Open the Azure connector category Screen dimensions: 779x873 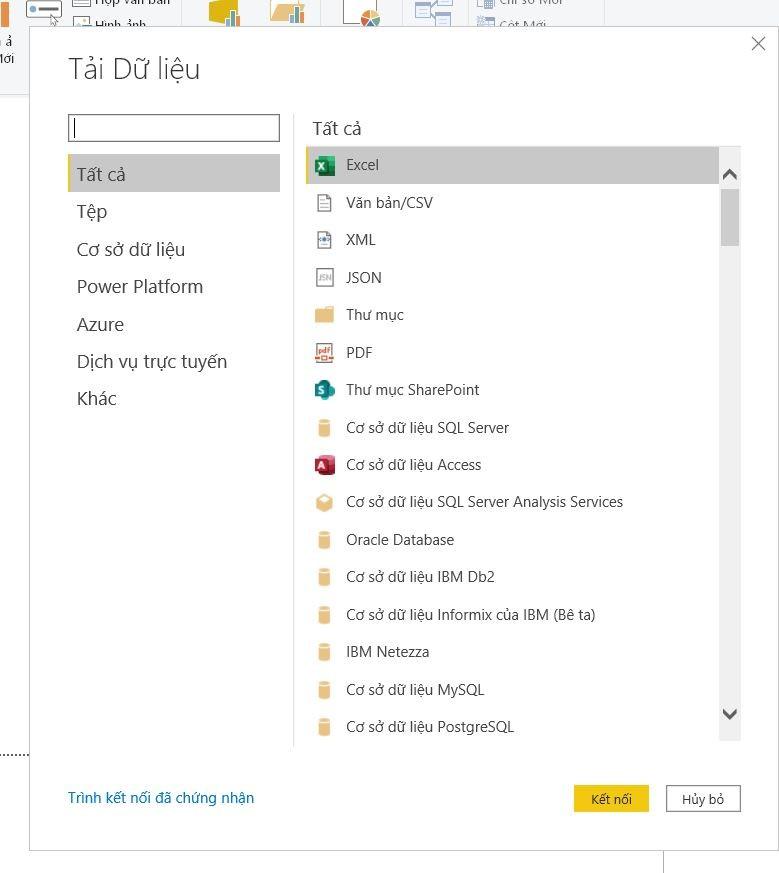tap(101, 324)
